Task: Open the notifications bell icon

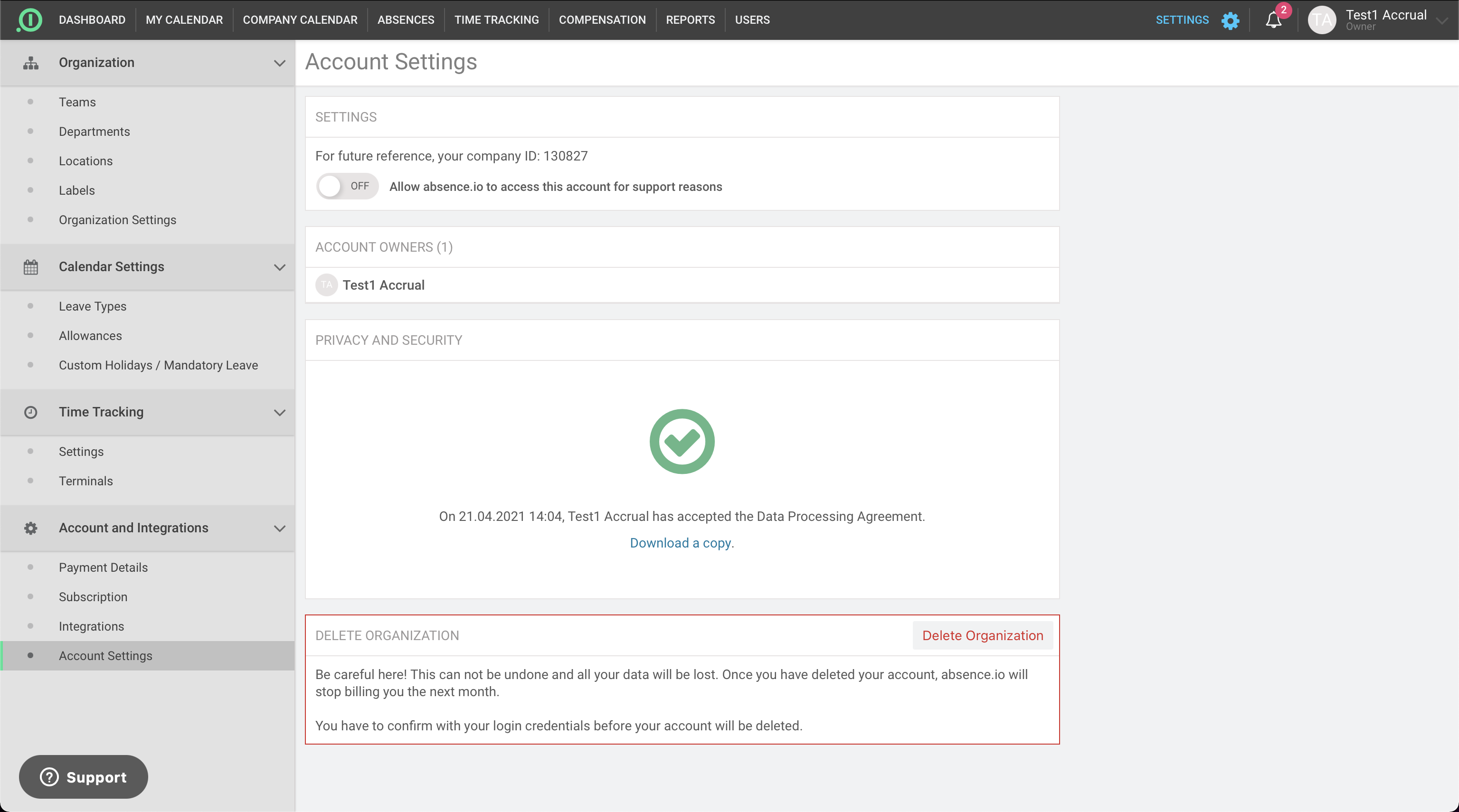Action: coord(1273,20)
